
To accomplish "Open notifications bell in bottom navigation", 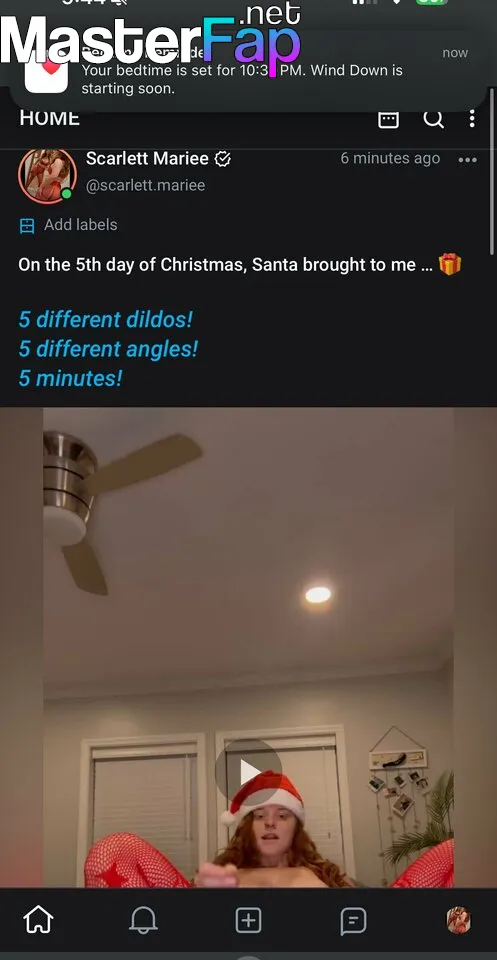I will (143, 920).
